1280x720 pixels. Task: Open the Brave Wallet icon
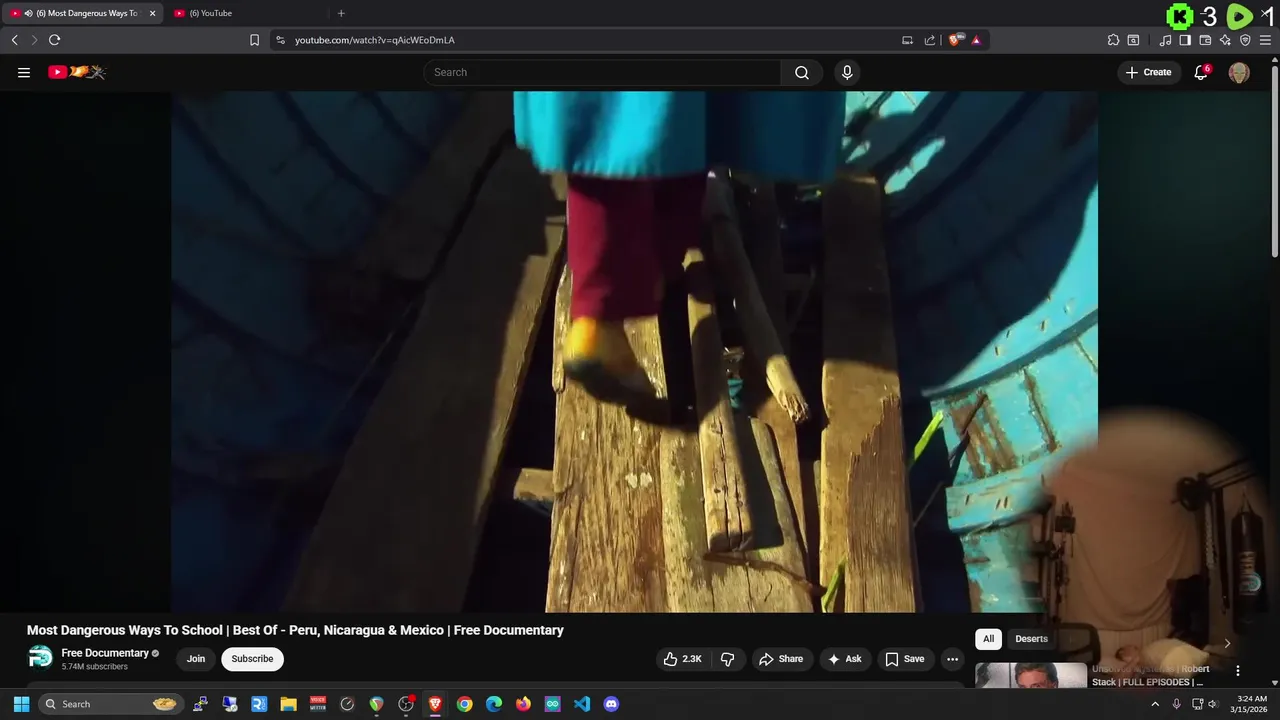(x=1205, y=40)
